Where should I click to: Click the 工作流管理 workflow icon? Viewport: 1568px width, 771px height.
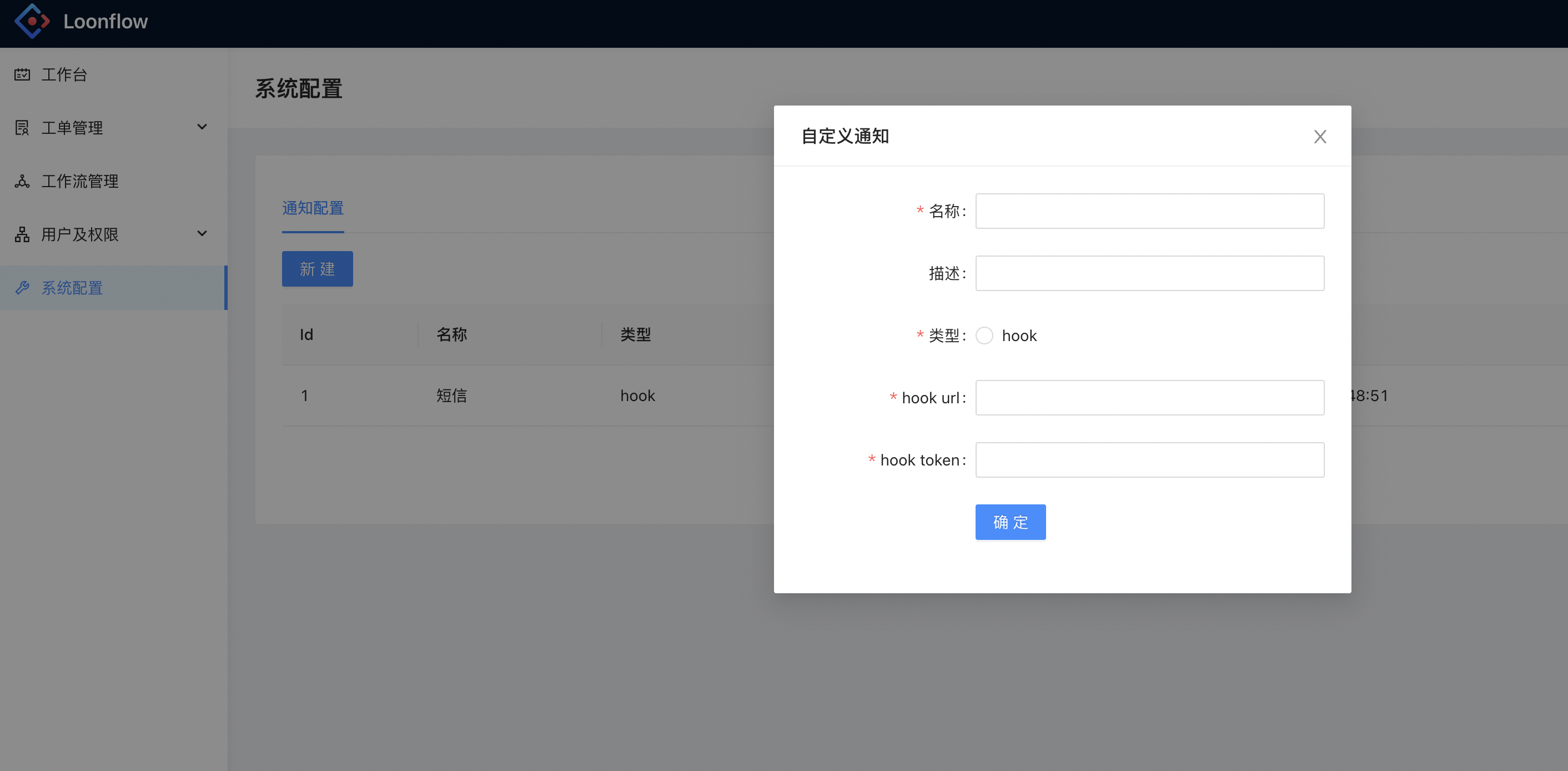(23, 181)
